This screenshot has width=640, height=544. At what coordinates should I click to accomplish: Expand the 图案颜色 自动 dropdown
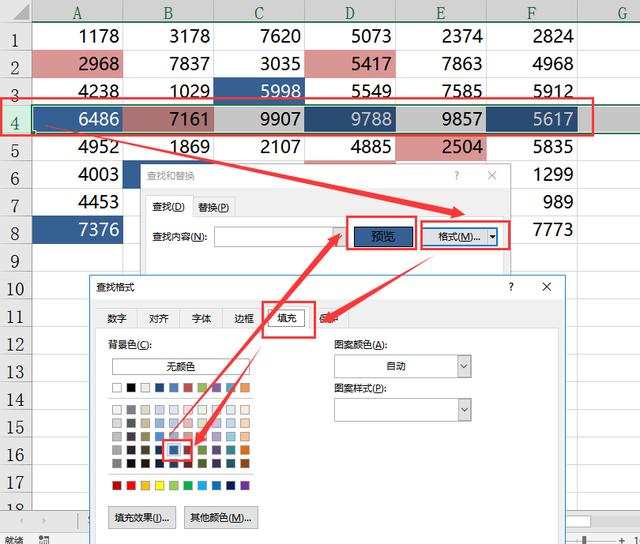pyautogui.click(x=464, y=366)
